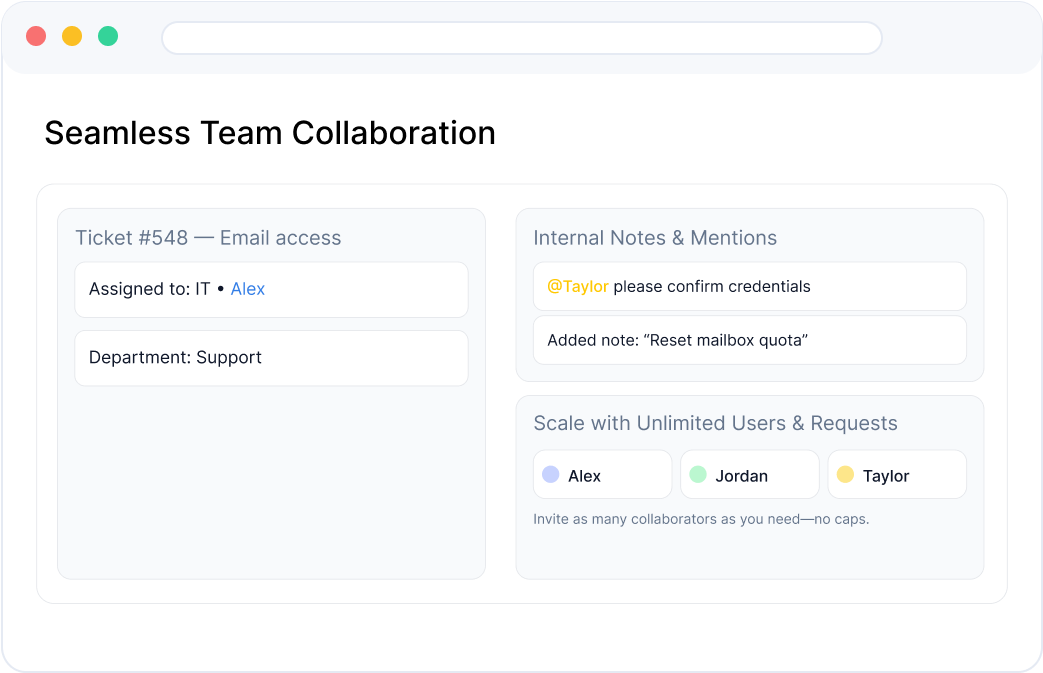This screenshot has height=673, width=1043.
Task: Open the 'please confirm credentials' note
Action: (750, 287)
